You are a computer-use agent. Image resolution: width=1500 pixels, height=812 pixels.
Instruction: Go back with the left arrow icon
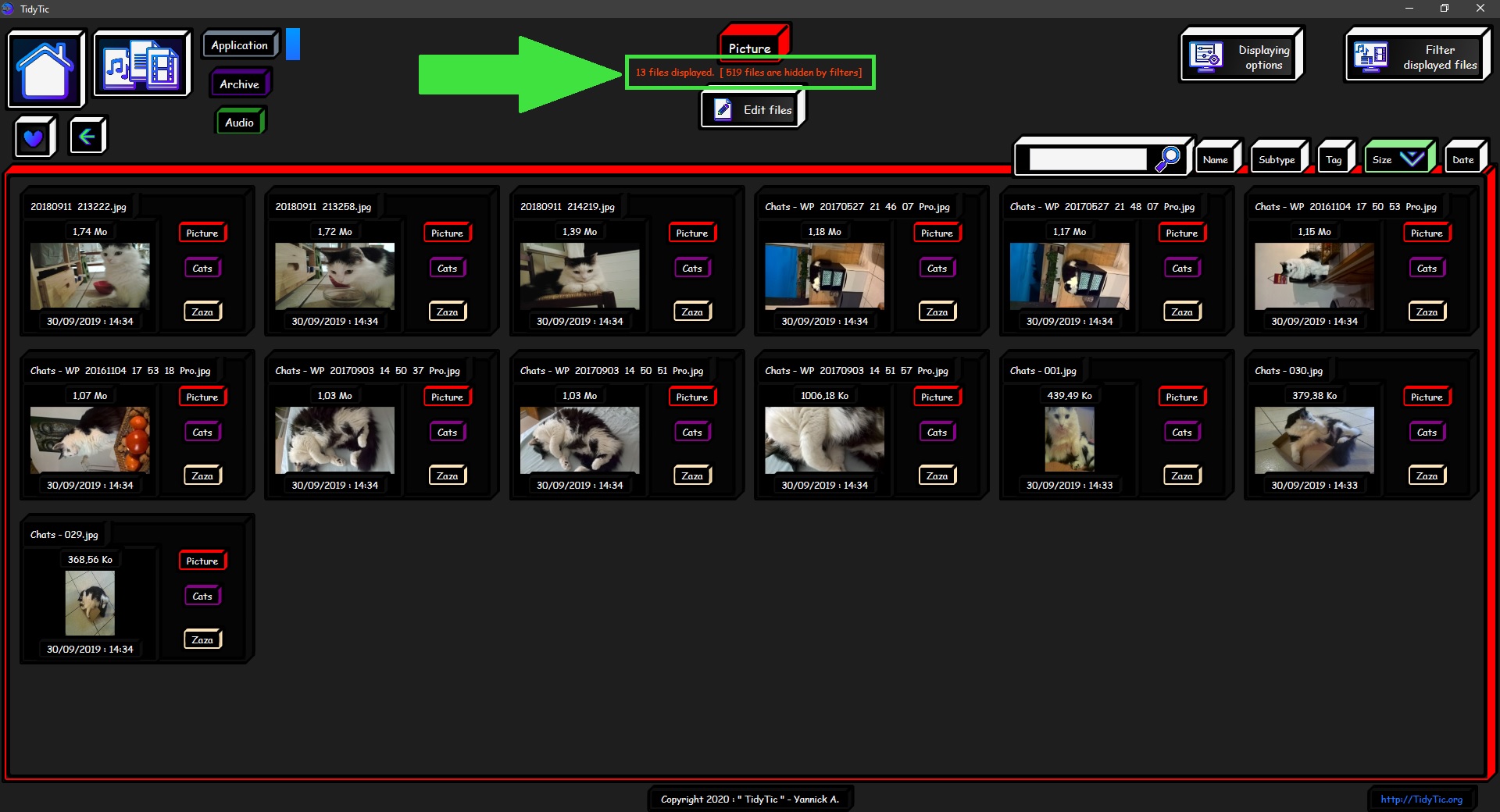(87, 137)
